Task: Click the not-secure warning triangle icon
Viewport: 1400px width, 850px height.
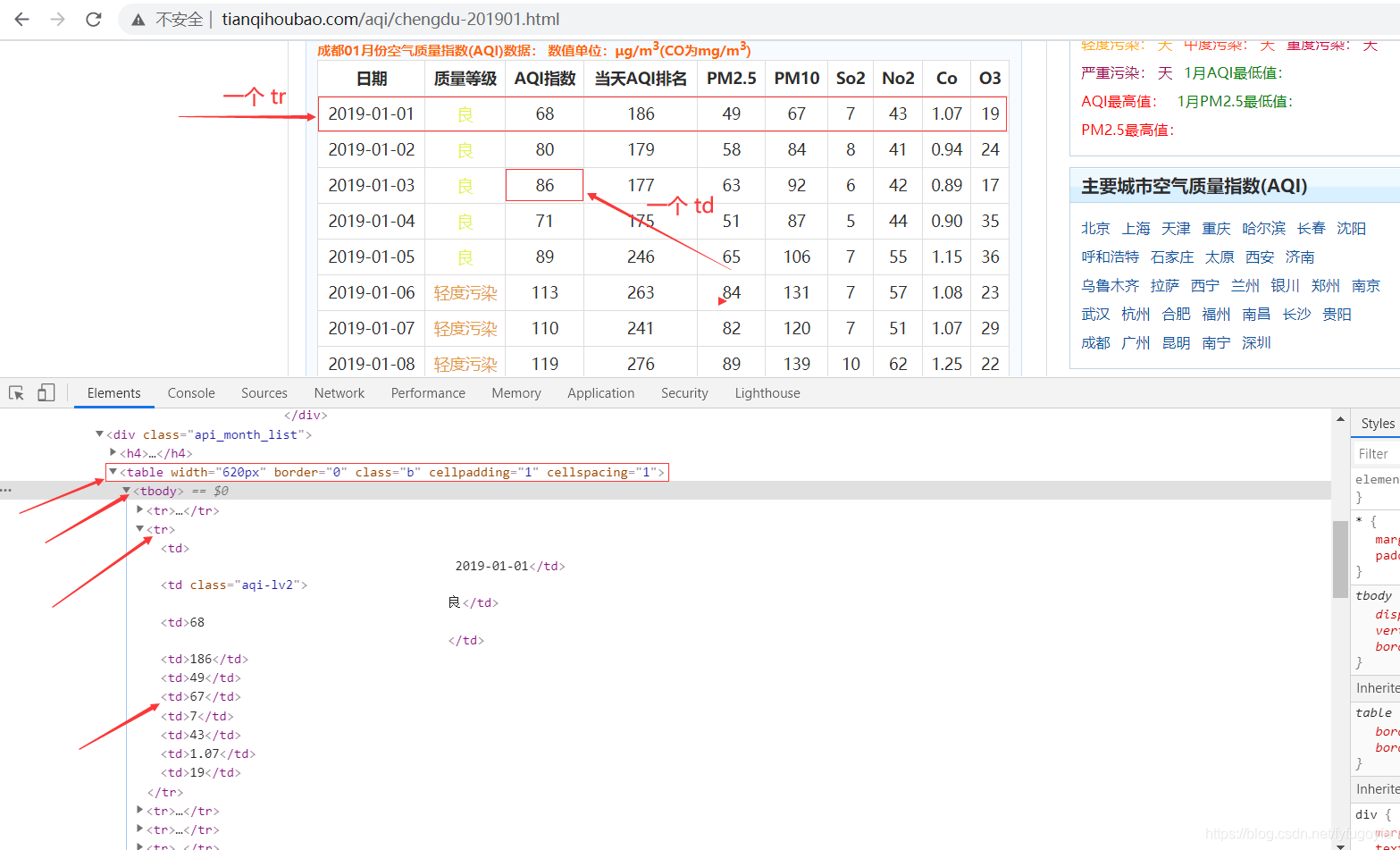Action: point(138,19)
